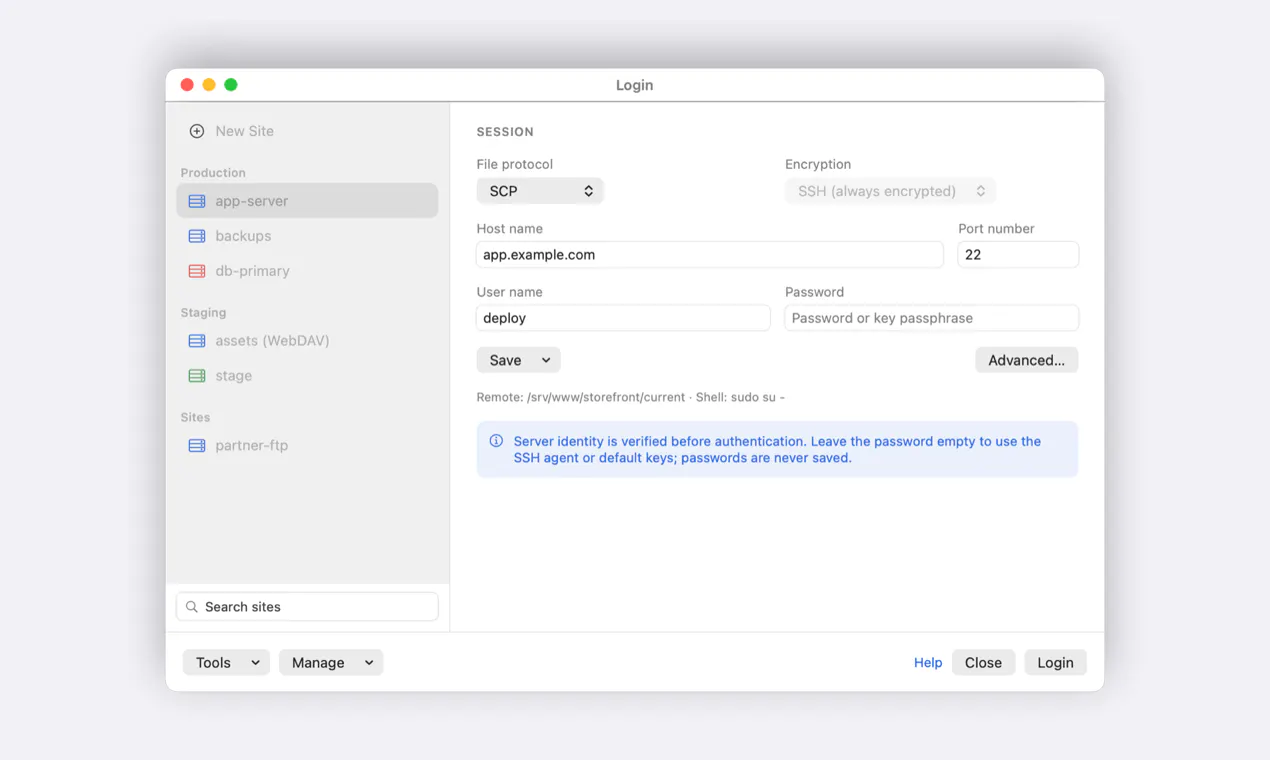Focus the User name field
The image size is (1270, 760).
(x=623, y=318)
